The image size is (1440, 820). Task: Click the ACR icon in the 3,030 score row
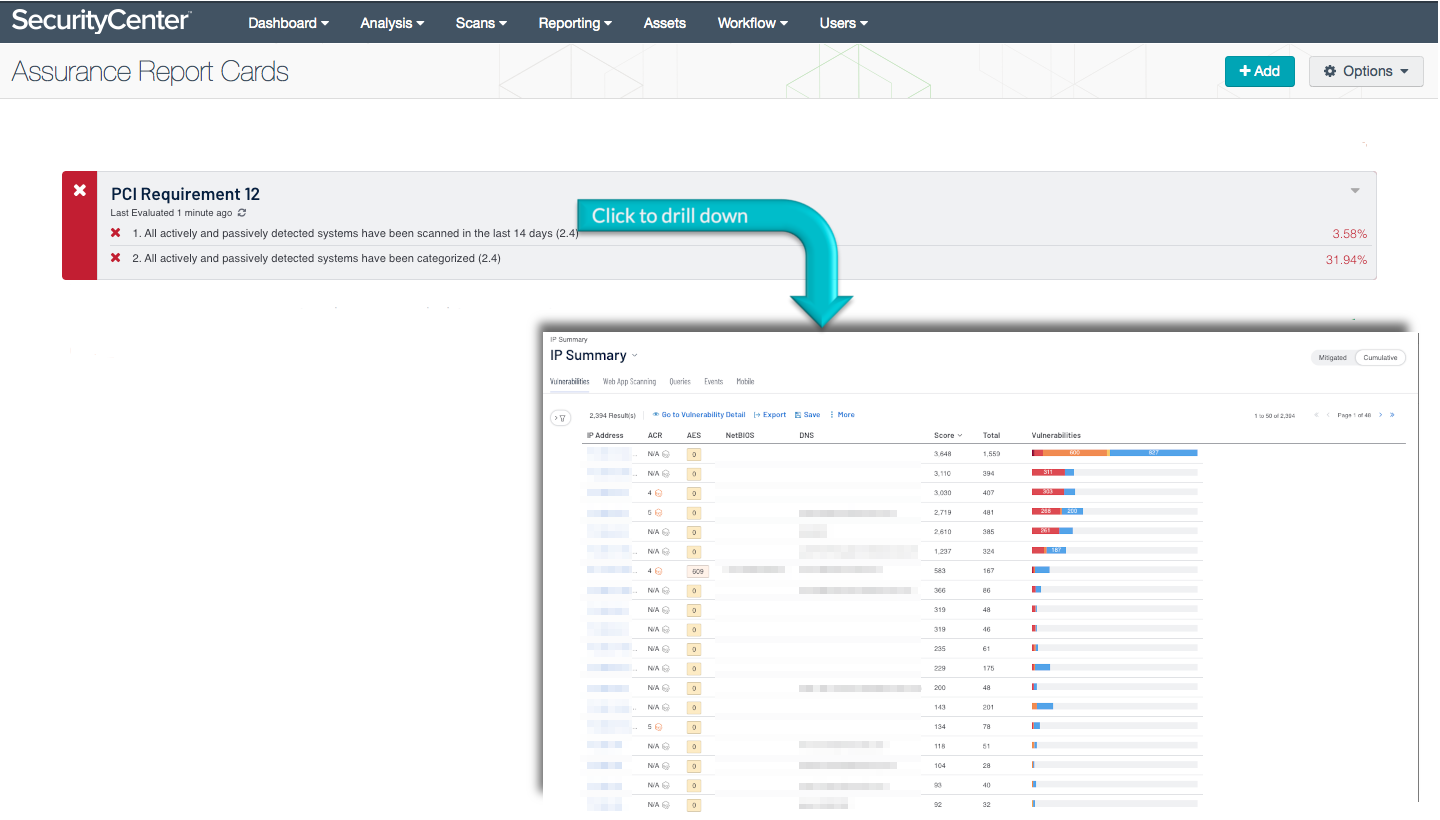658,493
